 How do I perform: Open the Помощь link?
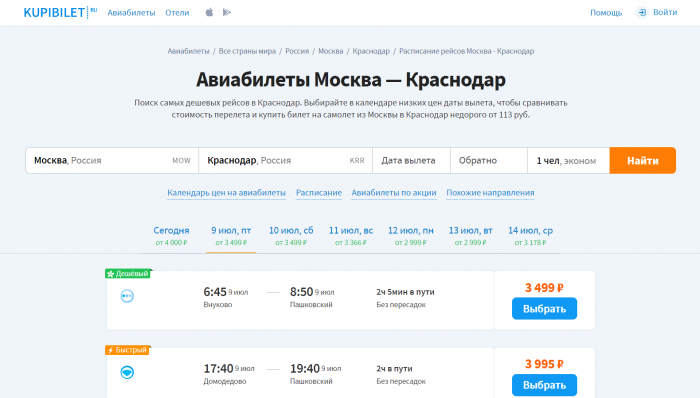point(606,13)
